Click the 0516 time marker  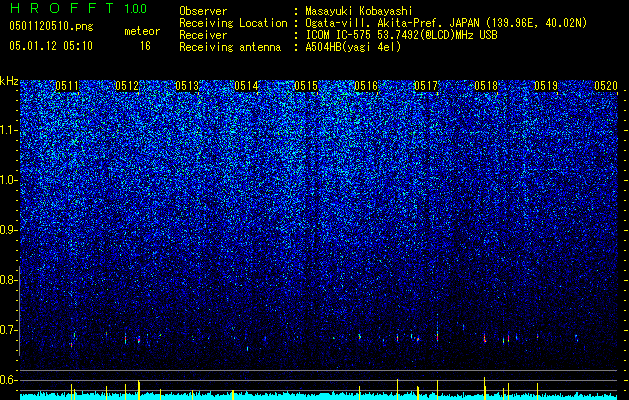click(366, 86)
